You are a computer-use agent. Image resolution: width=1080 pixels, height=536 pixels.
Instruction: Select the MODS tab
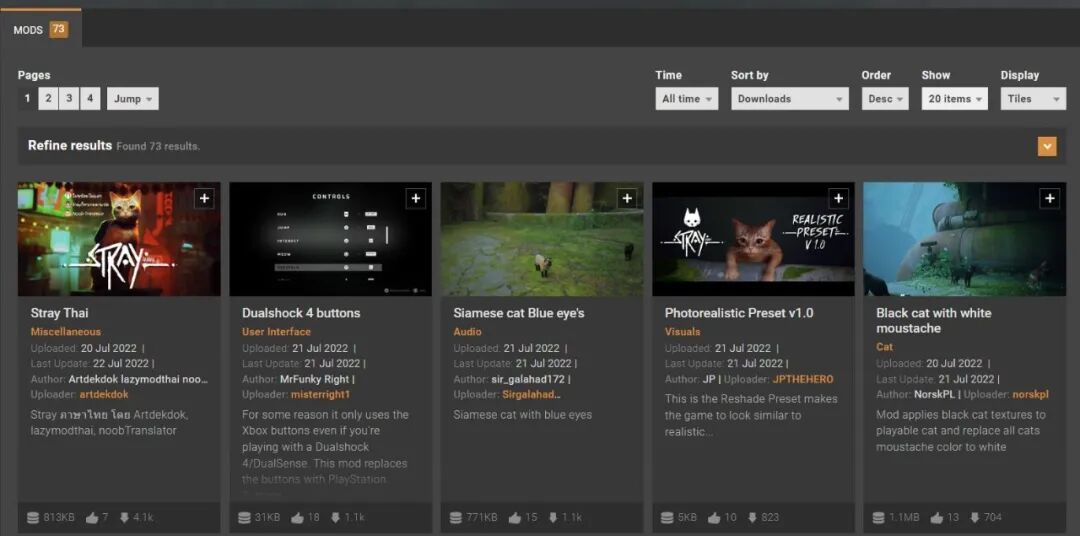[41, 29]
